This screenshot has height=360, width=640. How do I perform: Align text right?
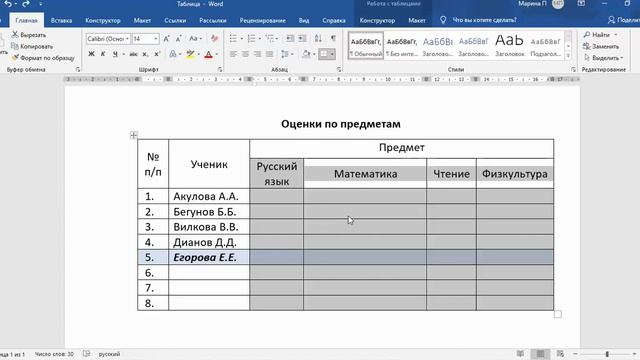(x=257, y=54)
